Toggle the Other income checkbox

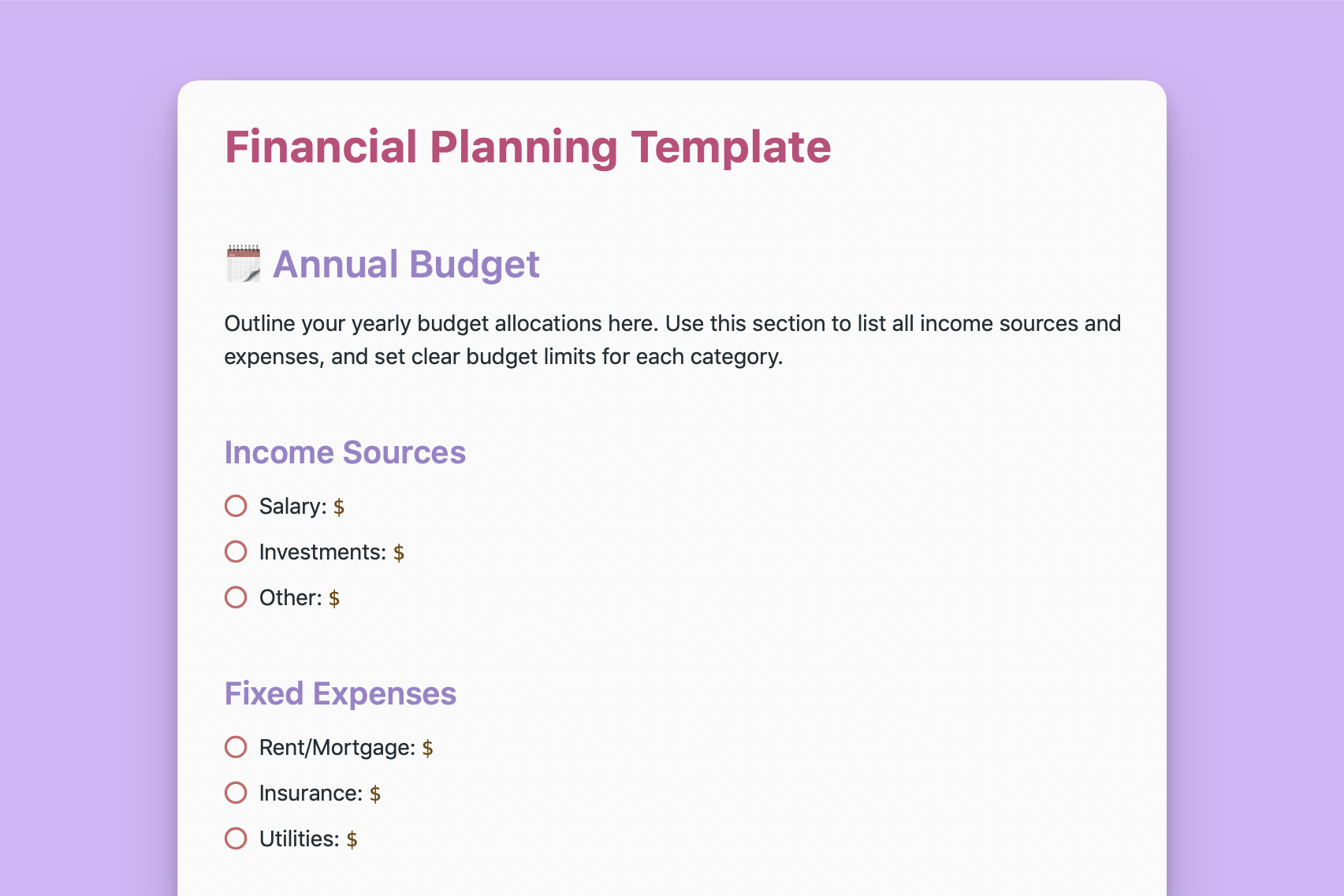coord(236,597)
